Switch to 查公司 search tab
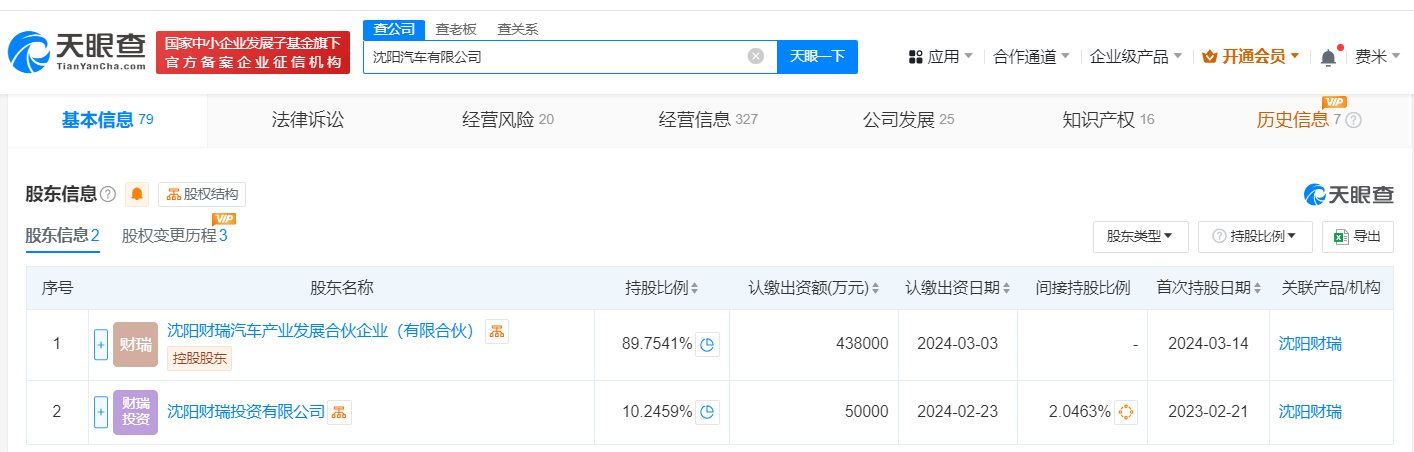 tap(394, 29)
